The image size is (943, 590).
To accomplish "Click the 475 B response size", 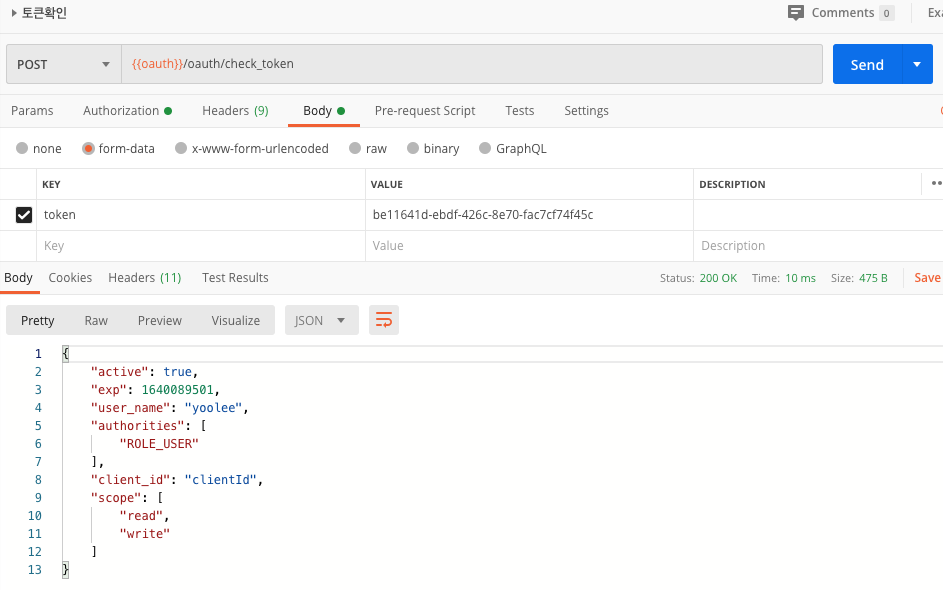I will pyautogui.click(x=873, y=278).
